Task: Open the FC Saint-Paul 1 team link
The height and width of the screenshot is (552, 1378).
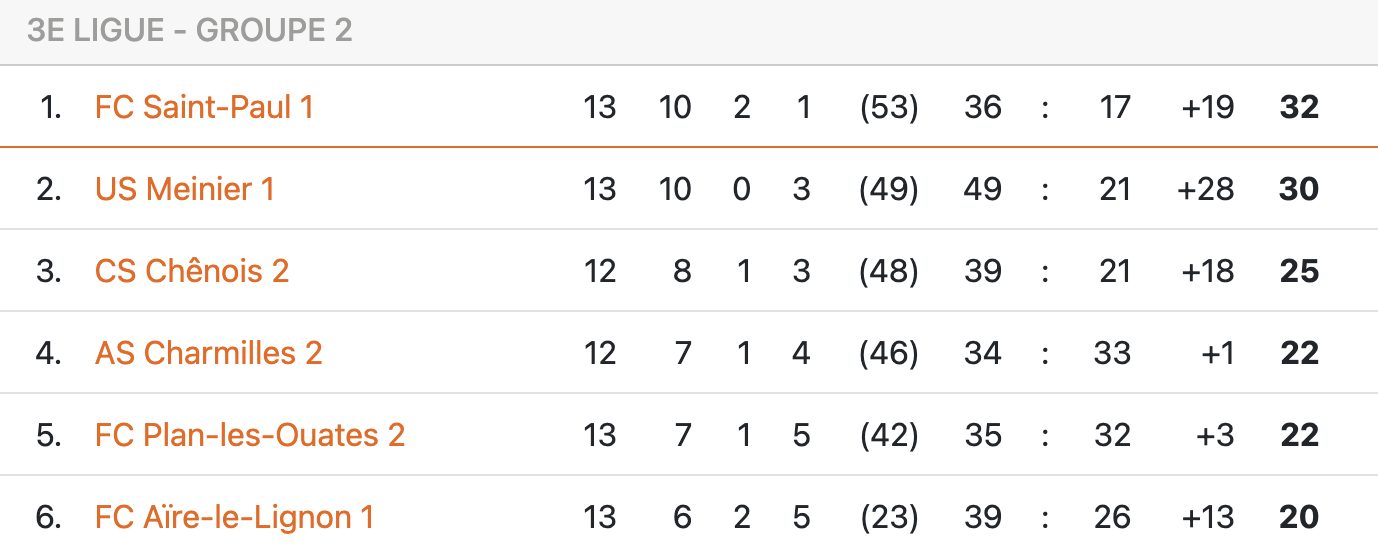Action: coord(204,107)
